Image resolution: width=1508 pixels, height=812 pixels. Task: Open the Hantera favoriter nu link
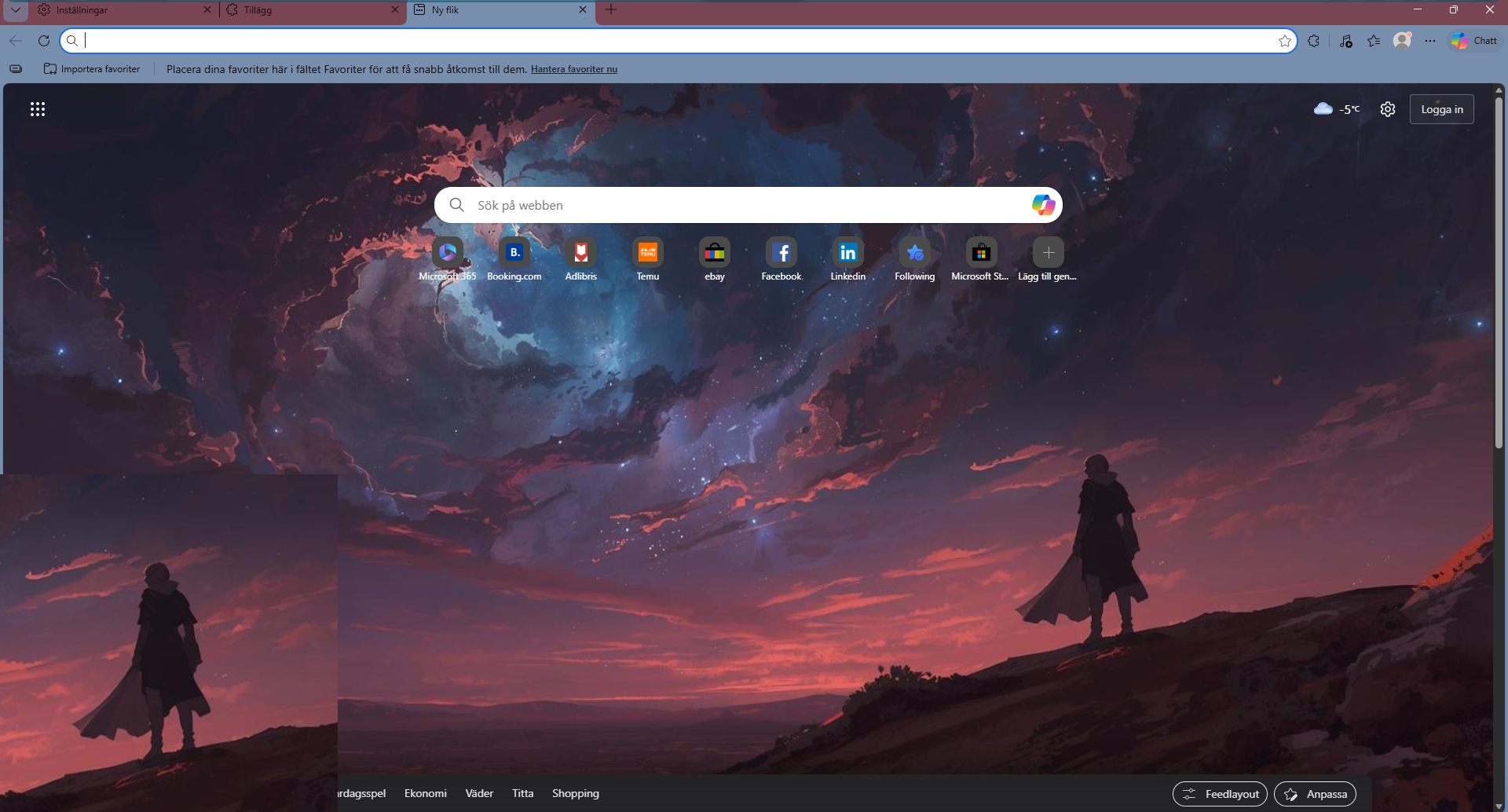pos(573,69)
